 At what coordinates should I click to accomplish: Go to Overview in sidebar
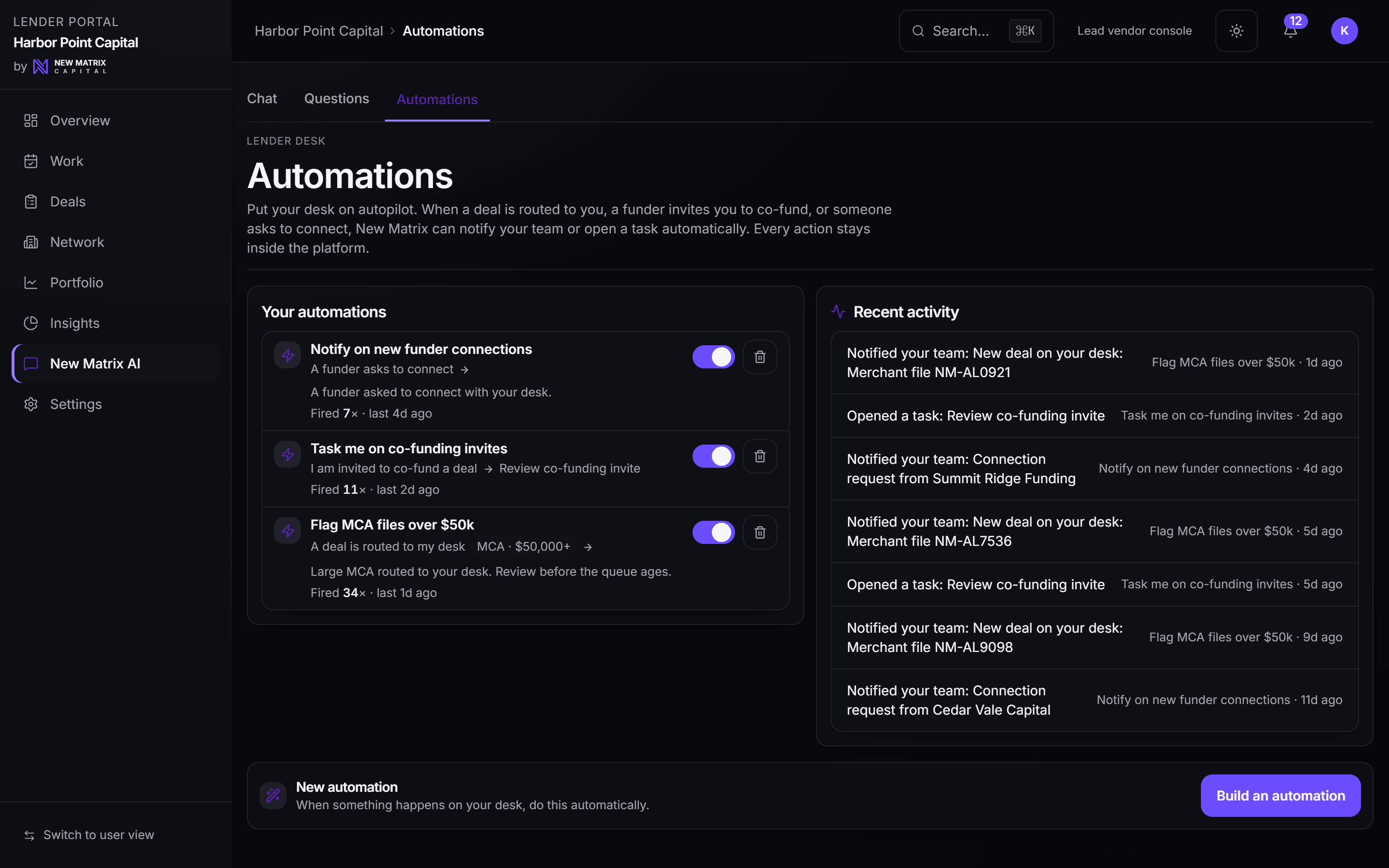116,121
